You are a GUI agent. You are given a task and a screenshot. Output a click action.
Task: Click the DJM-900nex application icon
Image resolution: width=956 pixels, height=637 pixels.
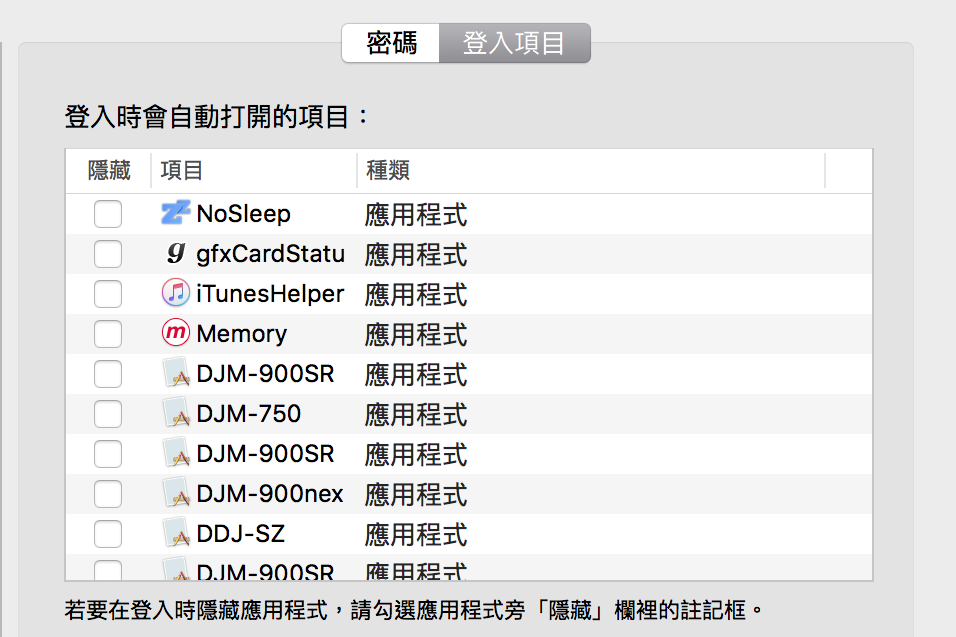point(175,494)
